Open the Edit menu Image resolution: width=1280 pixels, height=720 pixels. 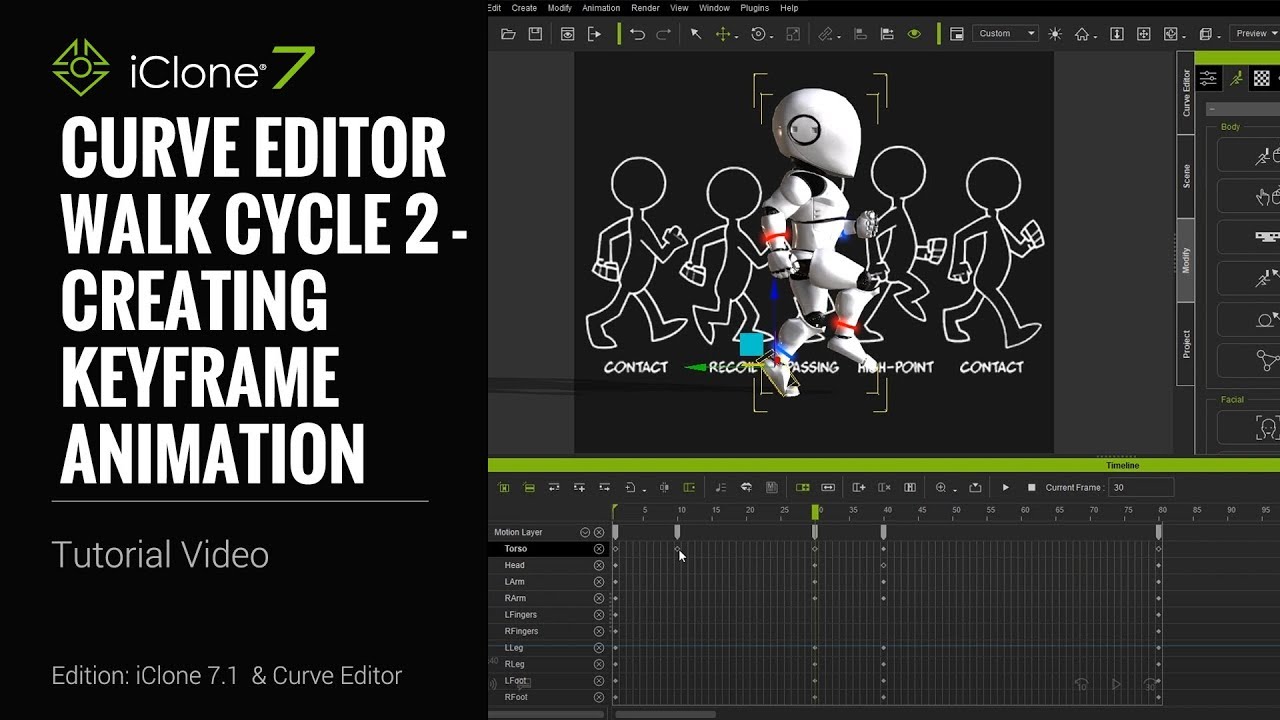(x=494, y=8)
